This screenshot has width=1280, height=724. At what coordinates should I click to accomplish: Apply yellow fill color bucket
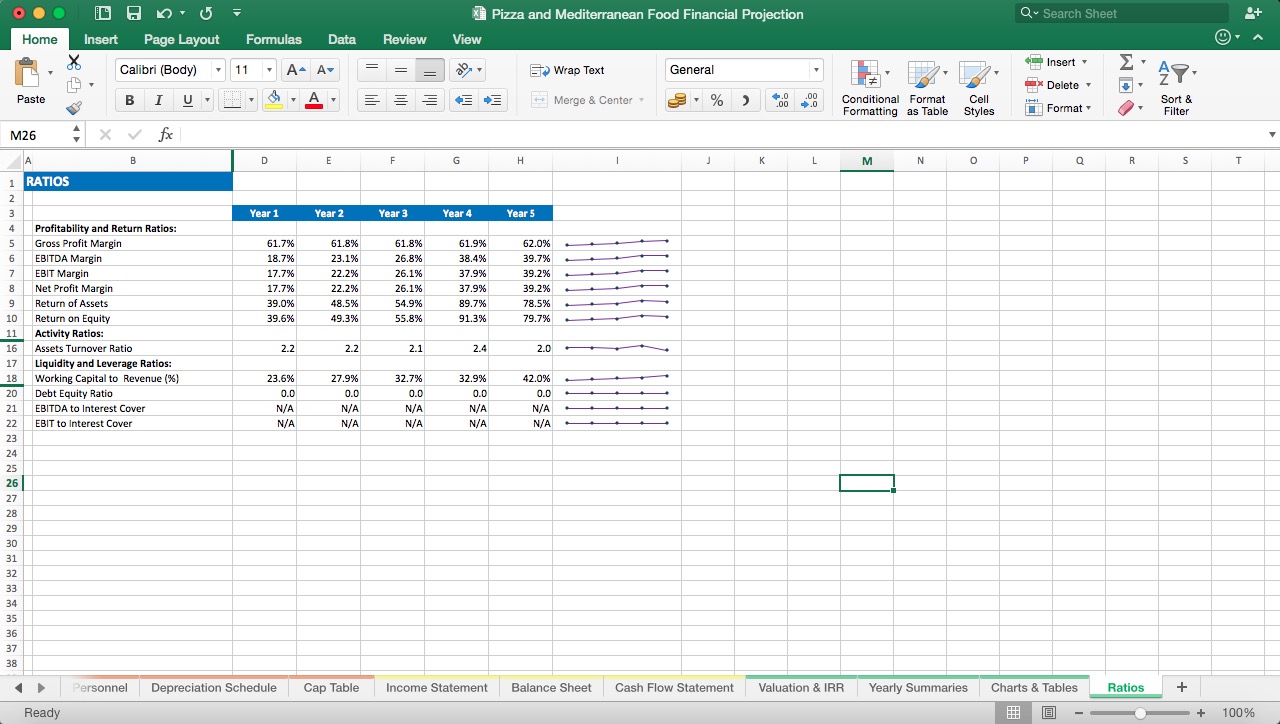[274, 100]
